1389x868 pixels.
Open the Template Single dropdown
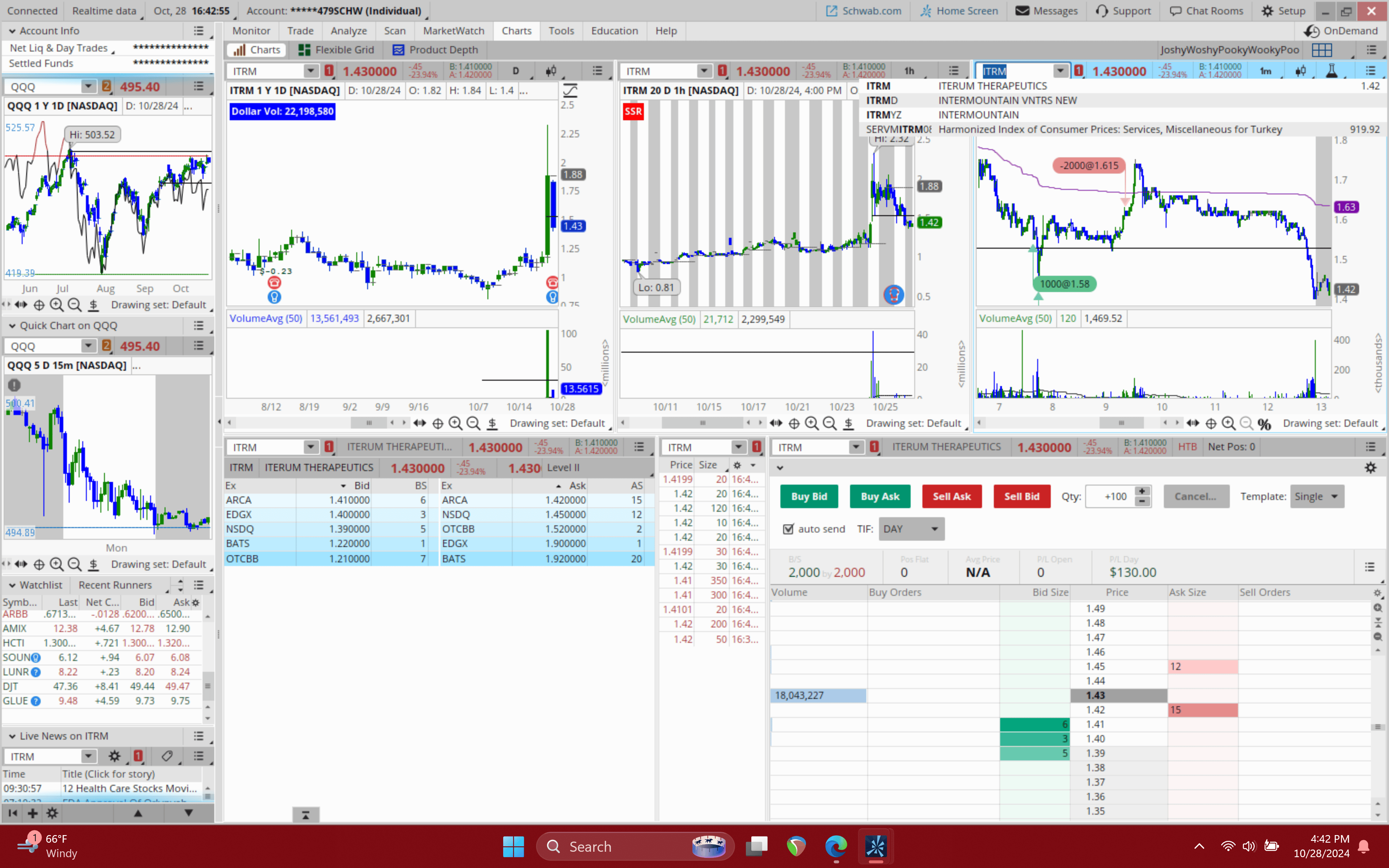point(1317,497)
